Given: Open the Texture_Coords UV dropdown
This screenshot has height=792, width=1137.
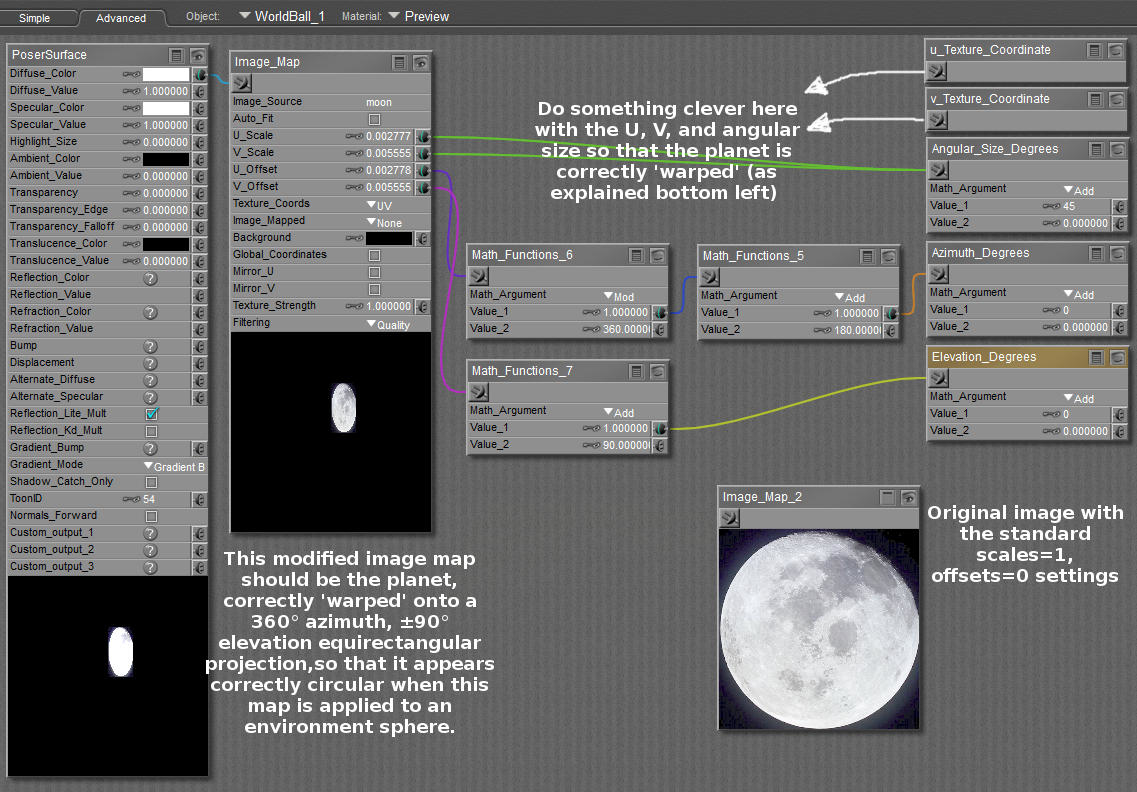Looking at the screenshot, I should (x=377, y=204).
